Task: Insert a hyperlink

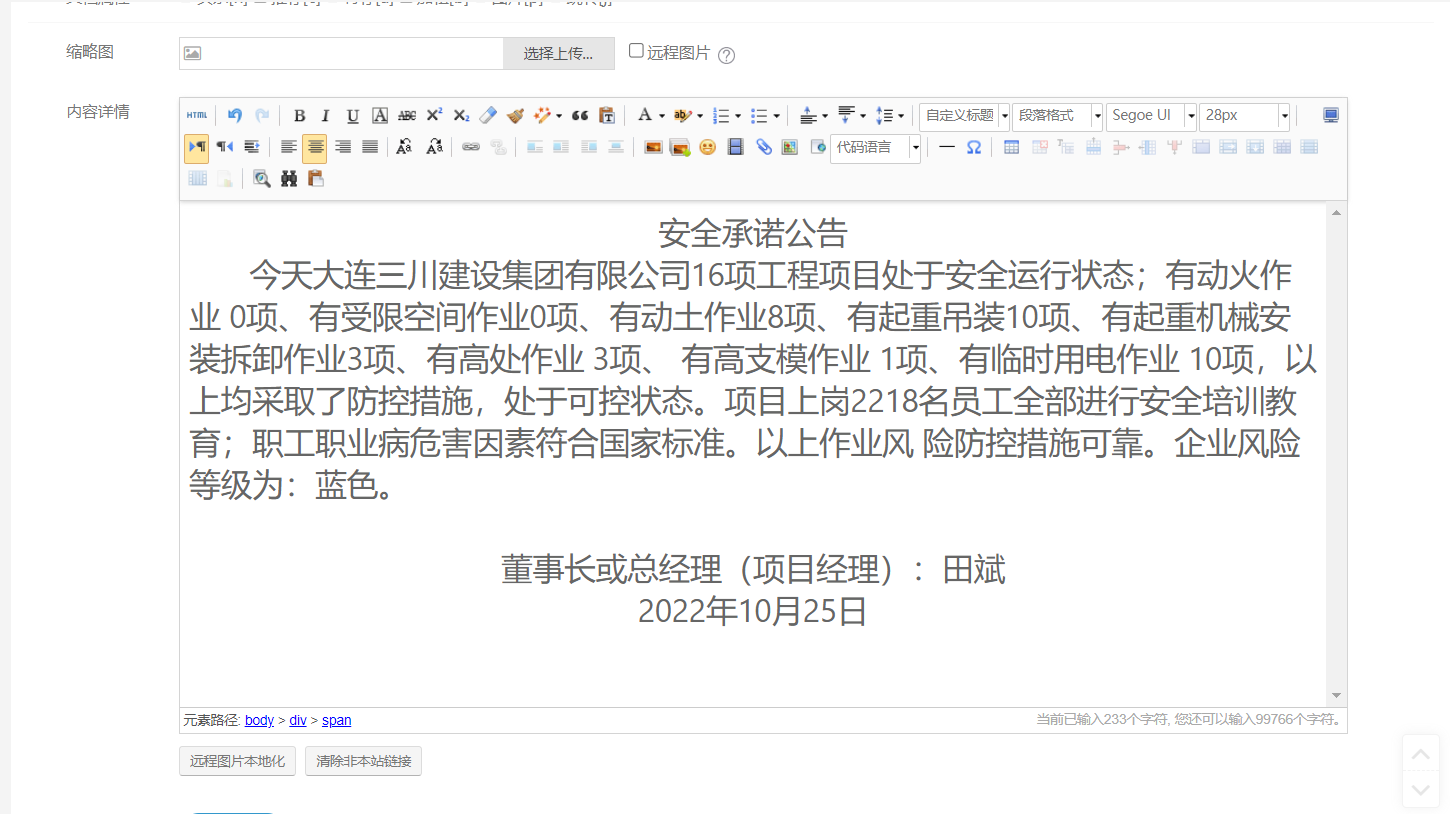Action: 471,147
